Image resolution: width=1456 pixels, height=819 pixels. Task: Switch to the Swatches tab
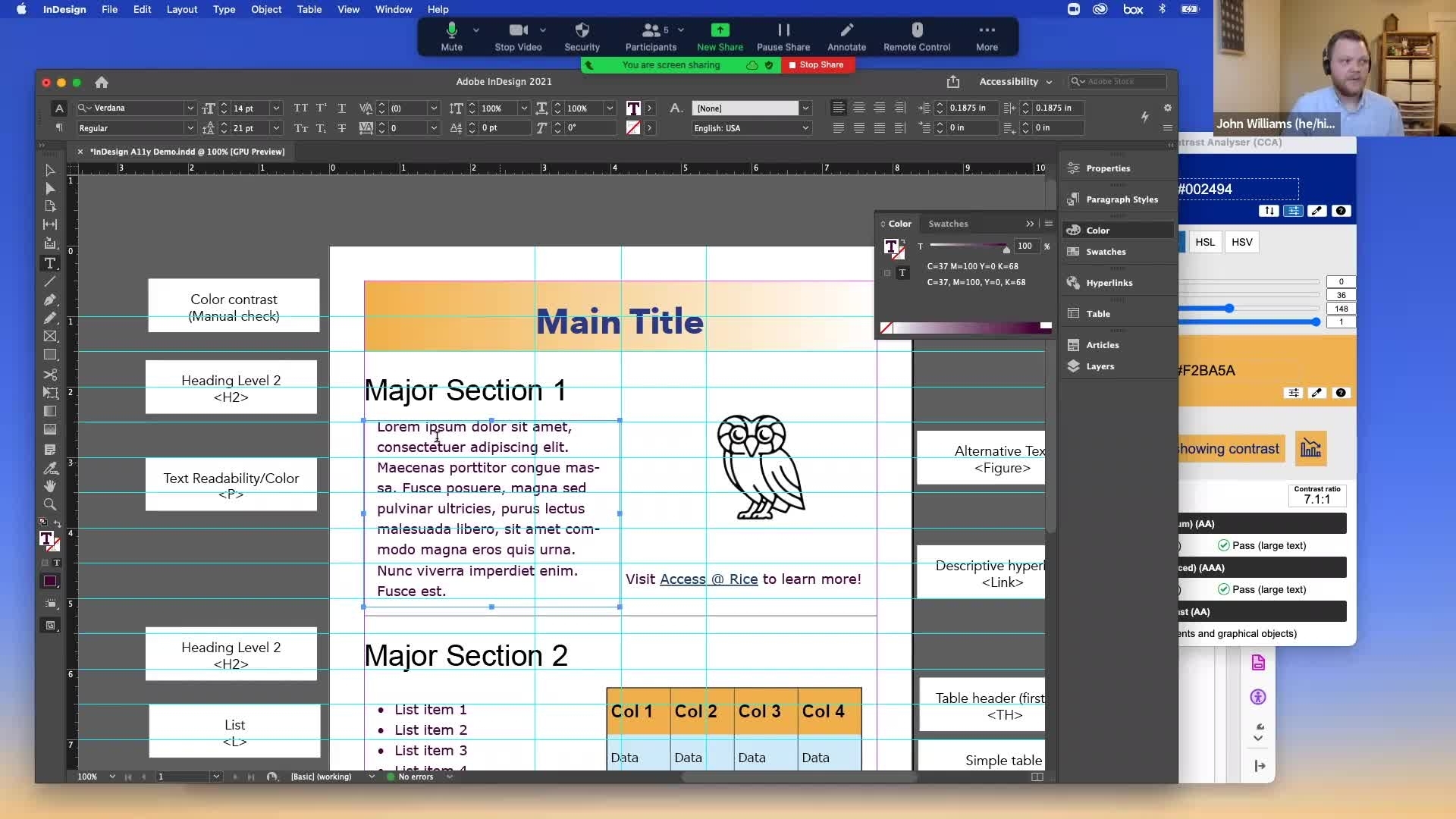[948, 224]
